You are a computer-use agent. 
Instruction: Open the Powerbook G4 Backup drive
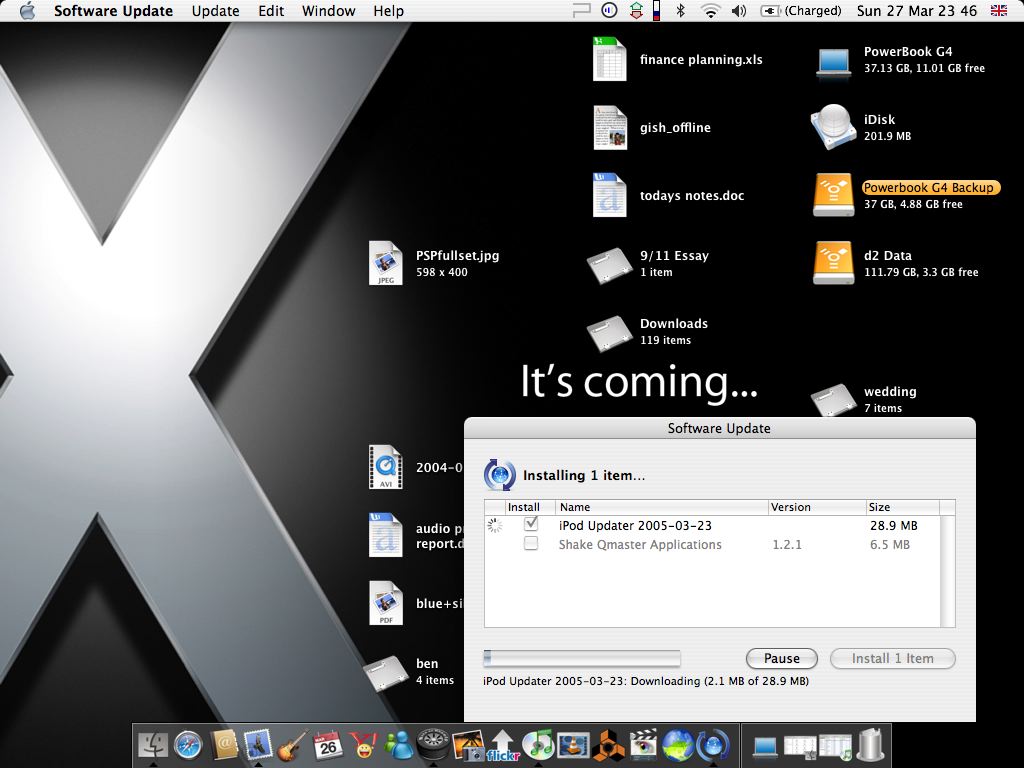coord(832,195)
